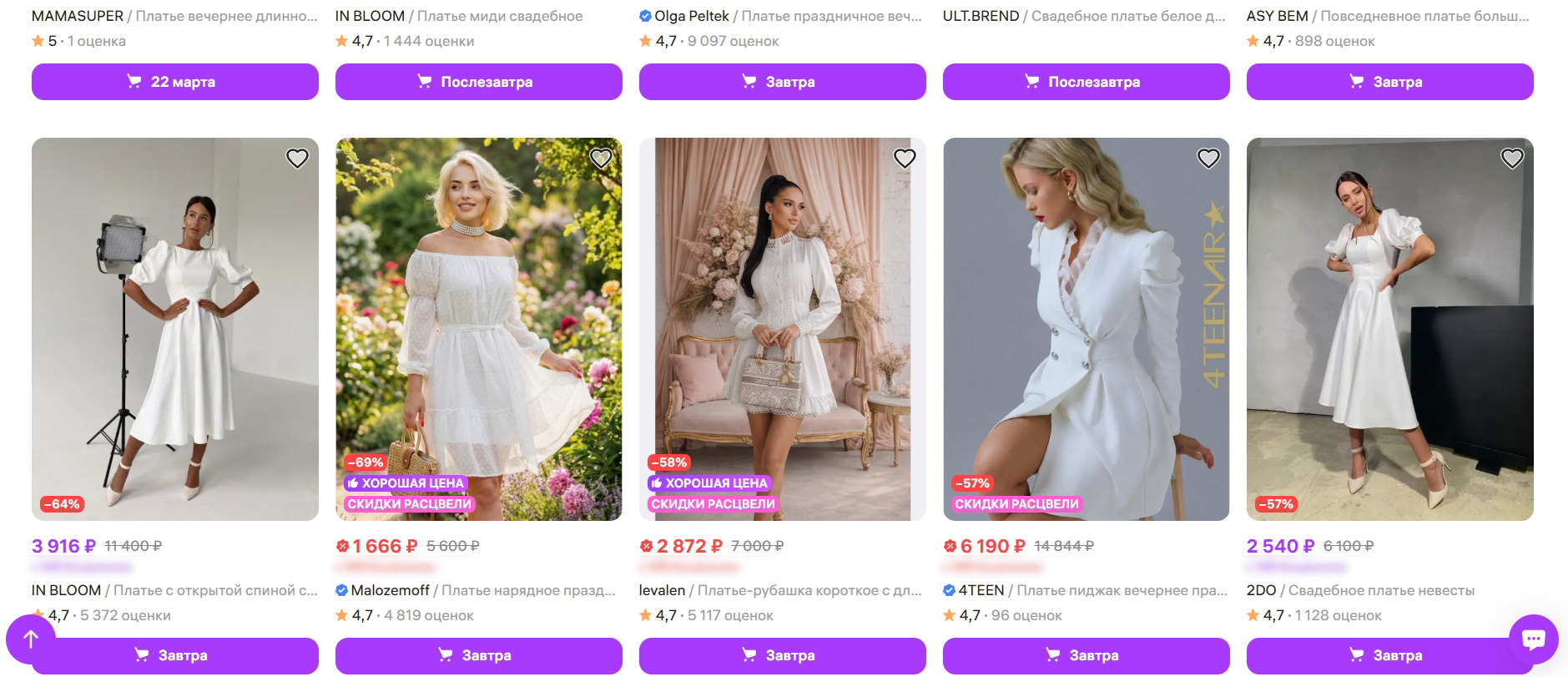The image size is (1568, 677).
Task: Click the СКИДКИ РАСЦВЕЛИ tag on 4TEEN dress
Action: [x=1016, y=504]
